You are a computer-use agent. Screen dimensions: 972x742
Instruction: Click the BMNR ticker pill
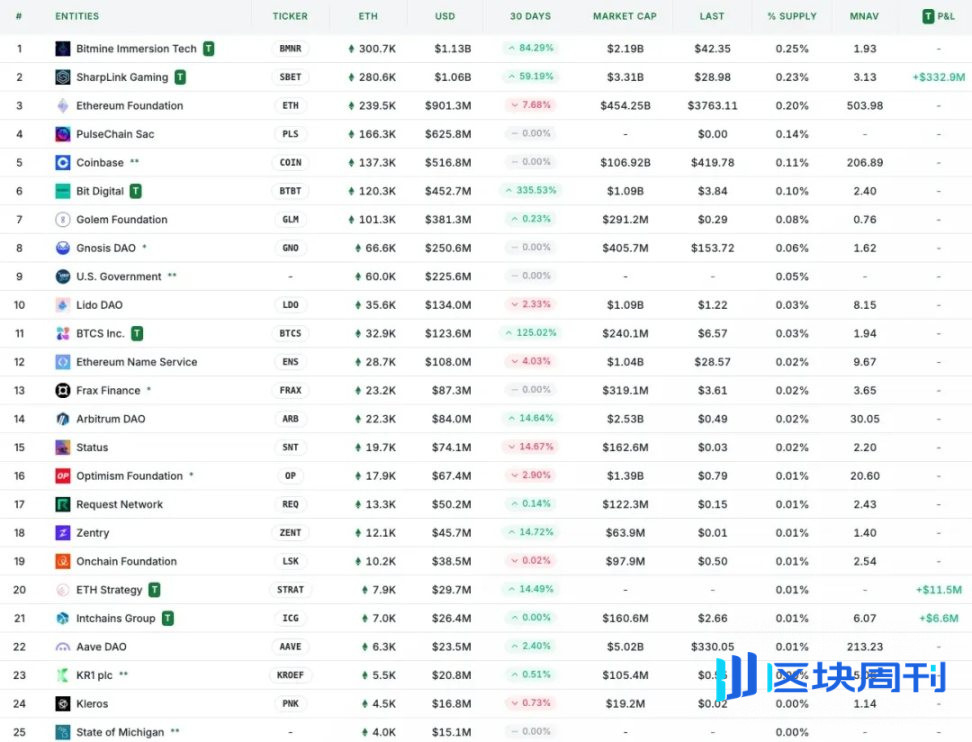tap(290, 48)
